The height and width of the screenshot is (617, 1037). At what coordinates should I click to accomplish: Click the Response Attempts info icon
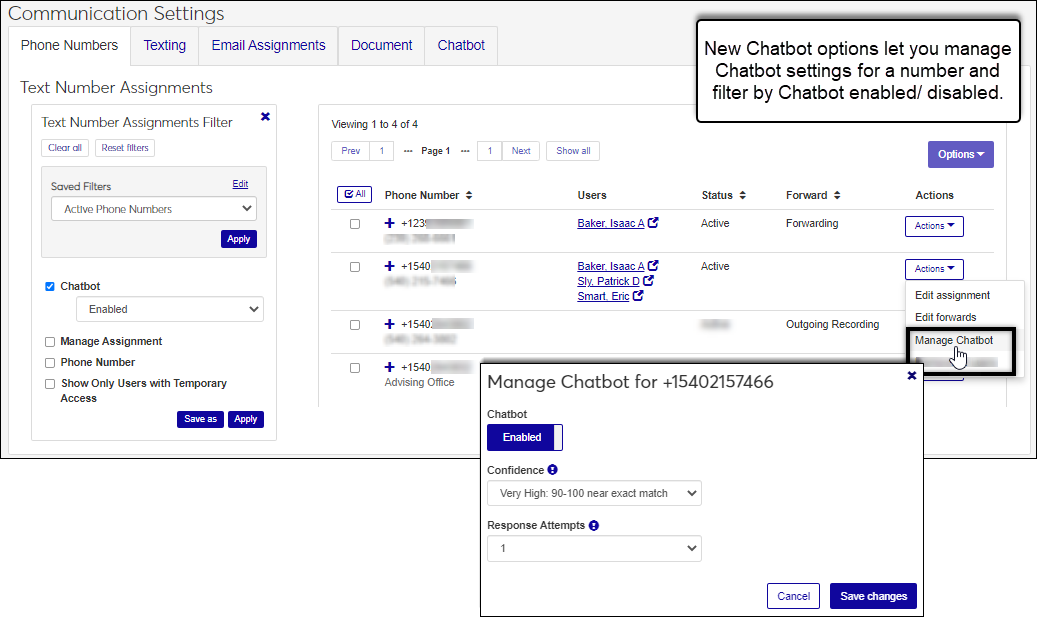594,525
